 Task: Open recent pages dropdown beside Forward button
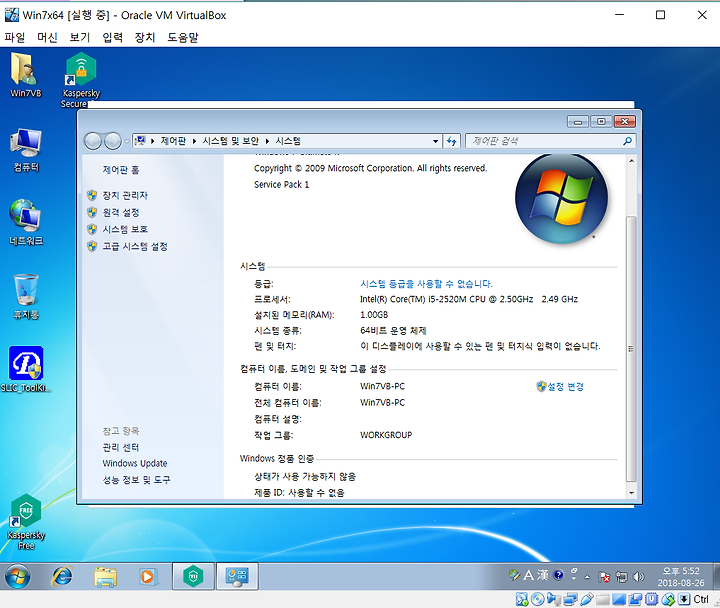[x=126, y=141]
